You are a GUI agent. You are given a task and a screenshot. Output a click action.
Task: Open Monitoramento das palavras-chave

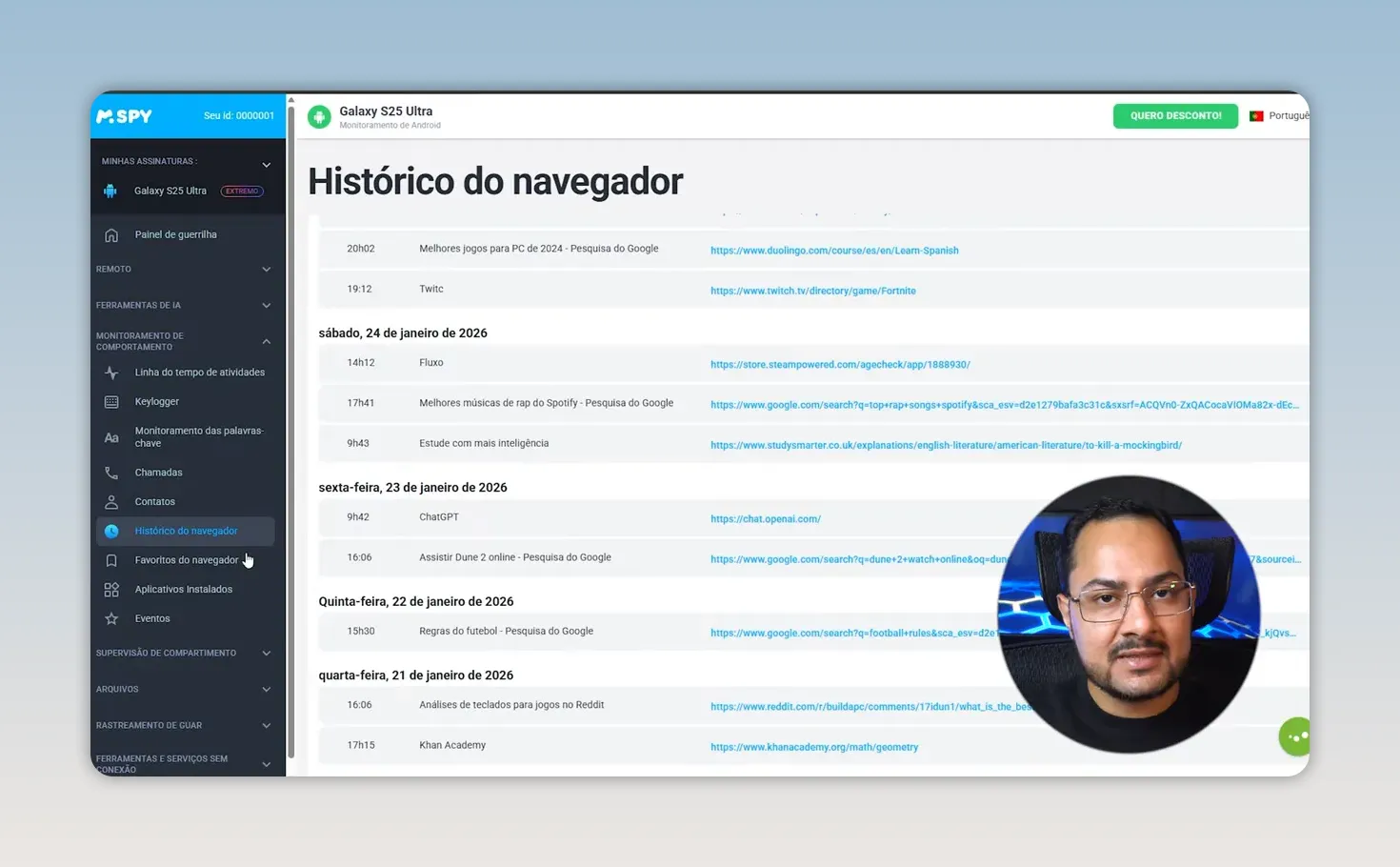click(x=199, y=437)
